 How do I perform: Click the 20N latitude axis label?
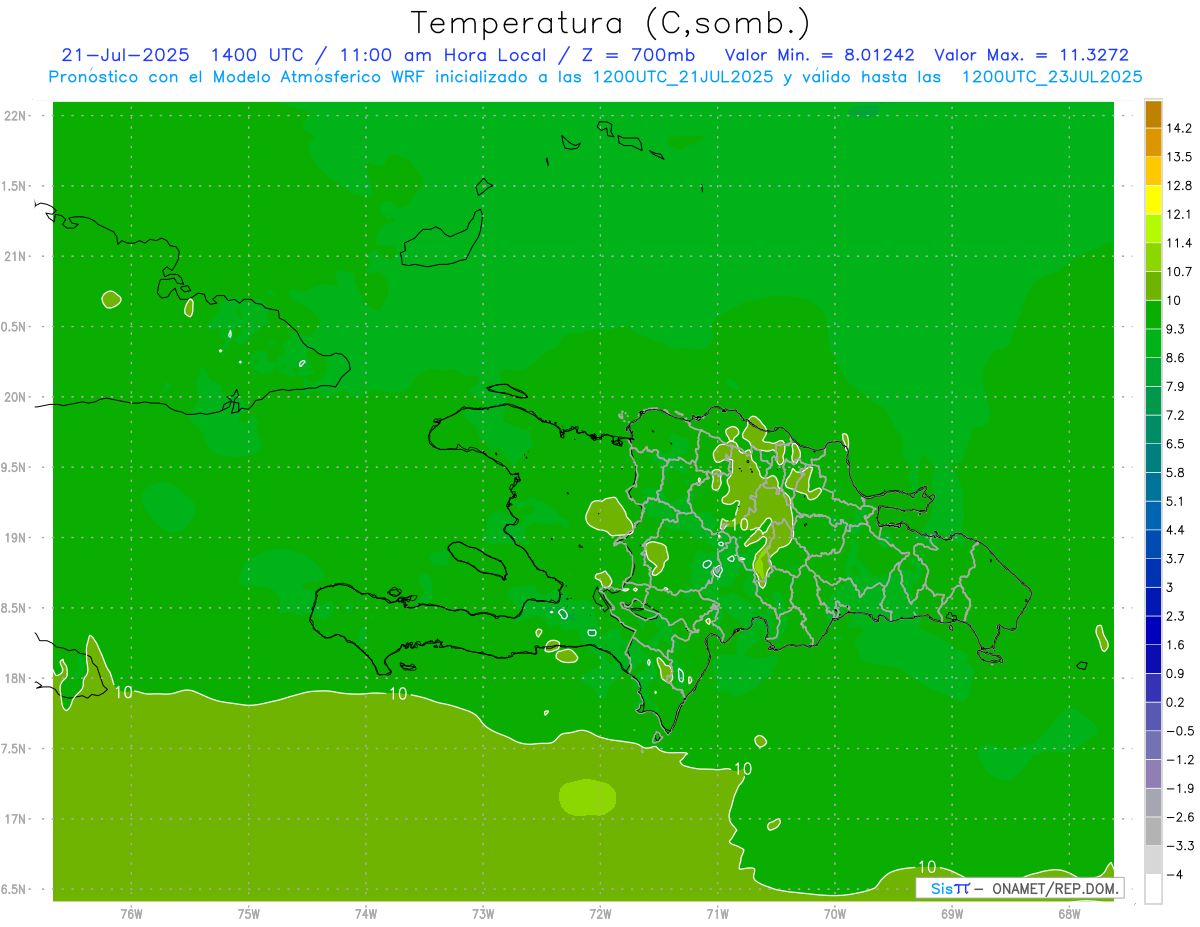15,397
